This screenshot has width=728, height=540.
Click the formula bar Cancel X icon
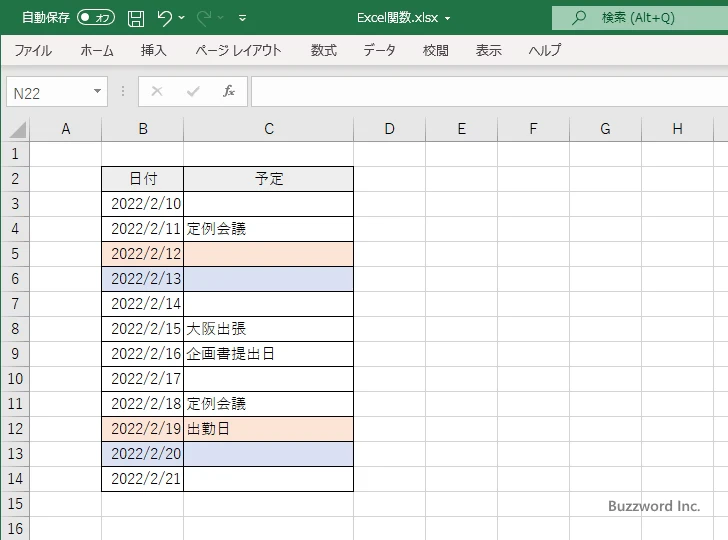[157, 91]
